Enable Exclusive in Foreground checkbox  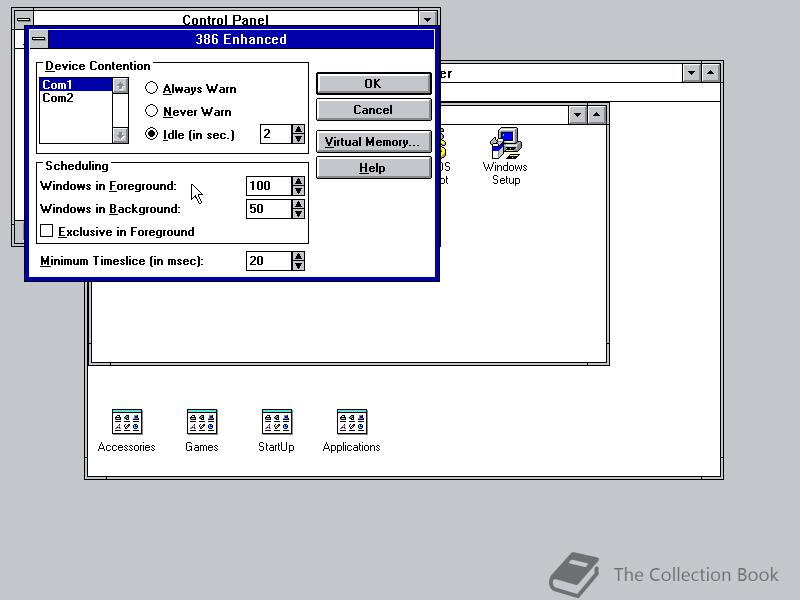point(46,231)
